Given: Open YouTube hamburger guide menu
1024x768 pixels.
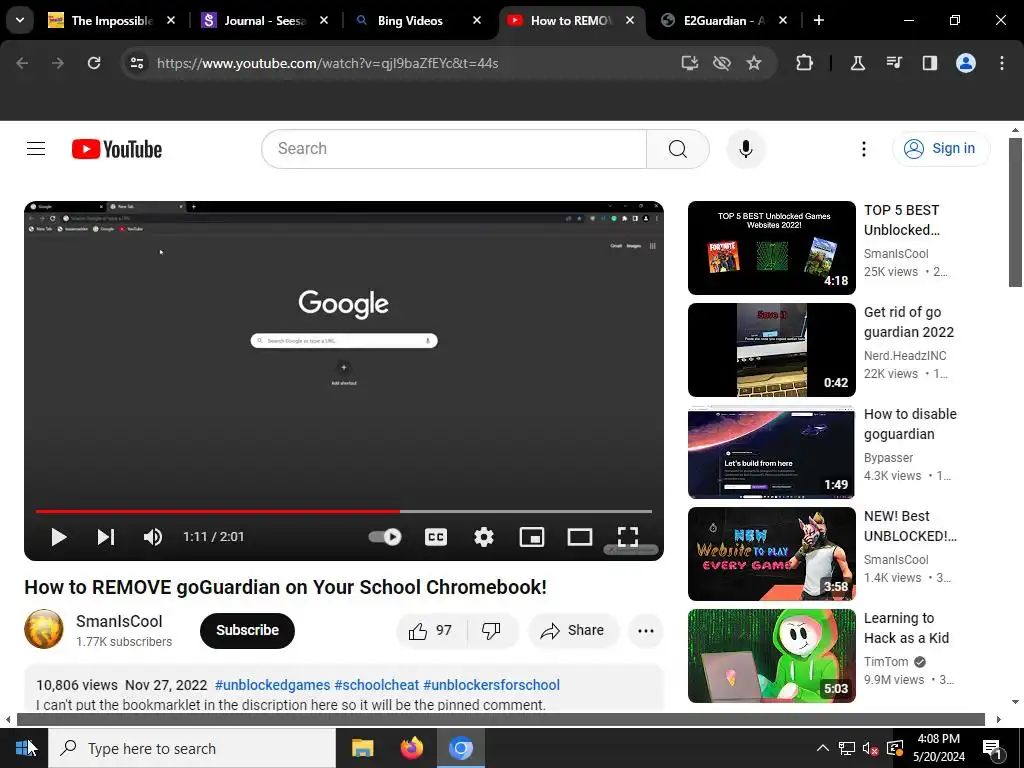Looking at the screenshot, I should (36, 149).
